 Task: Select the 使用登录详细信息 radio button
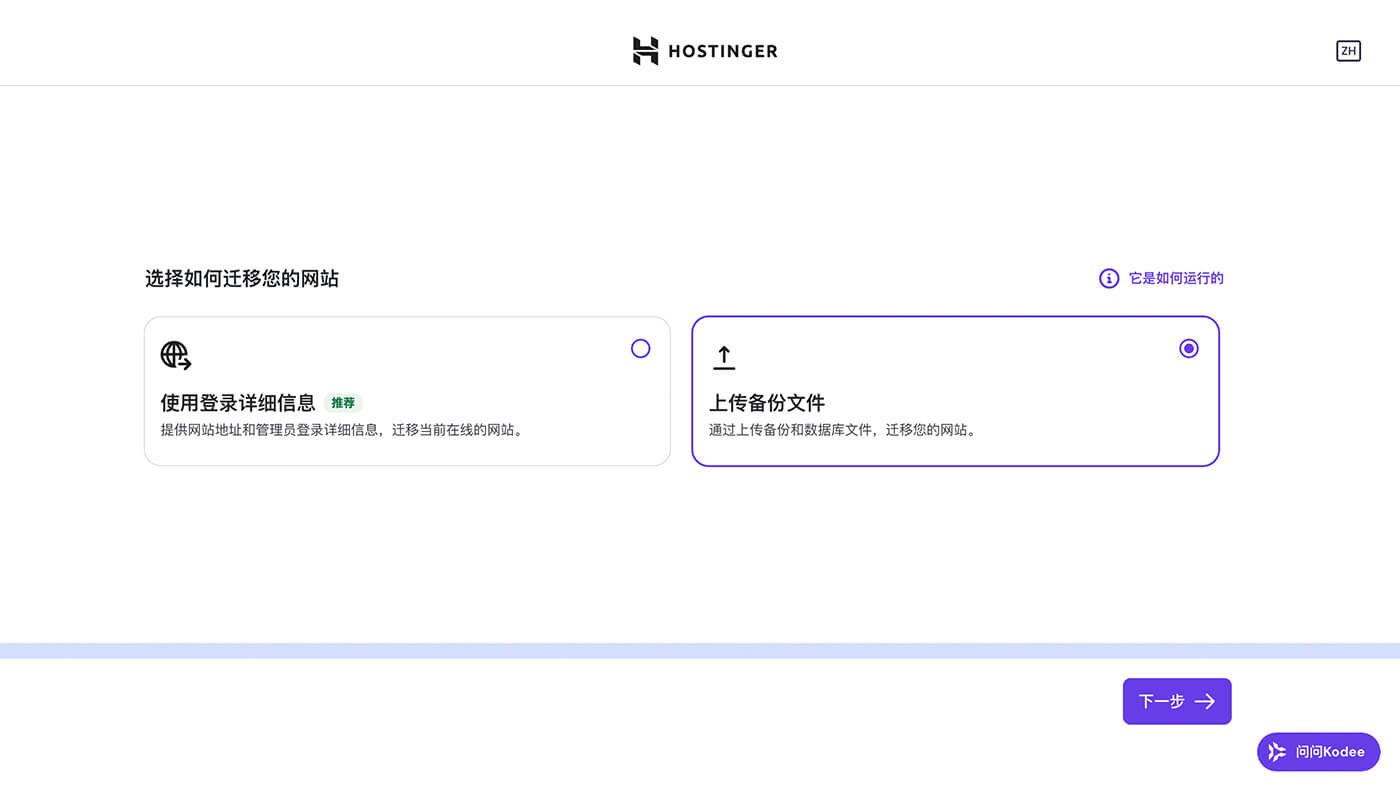coord(640,348)
